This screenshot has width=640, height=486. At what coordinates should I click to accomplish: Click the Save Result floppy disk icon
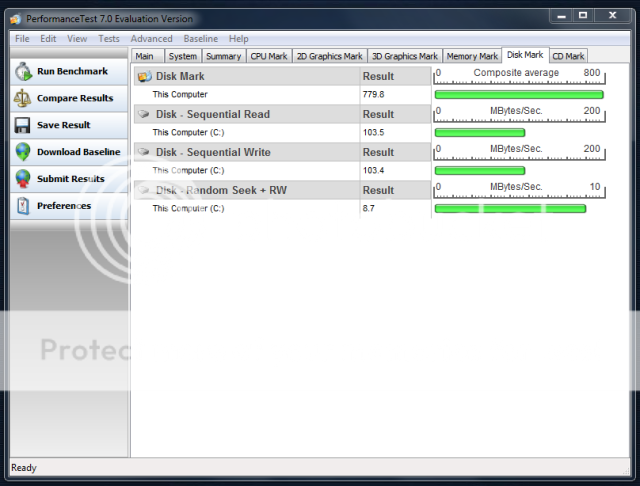(x=22, y=125)
